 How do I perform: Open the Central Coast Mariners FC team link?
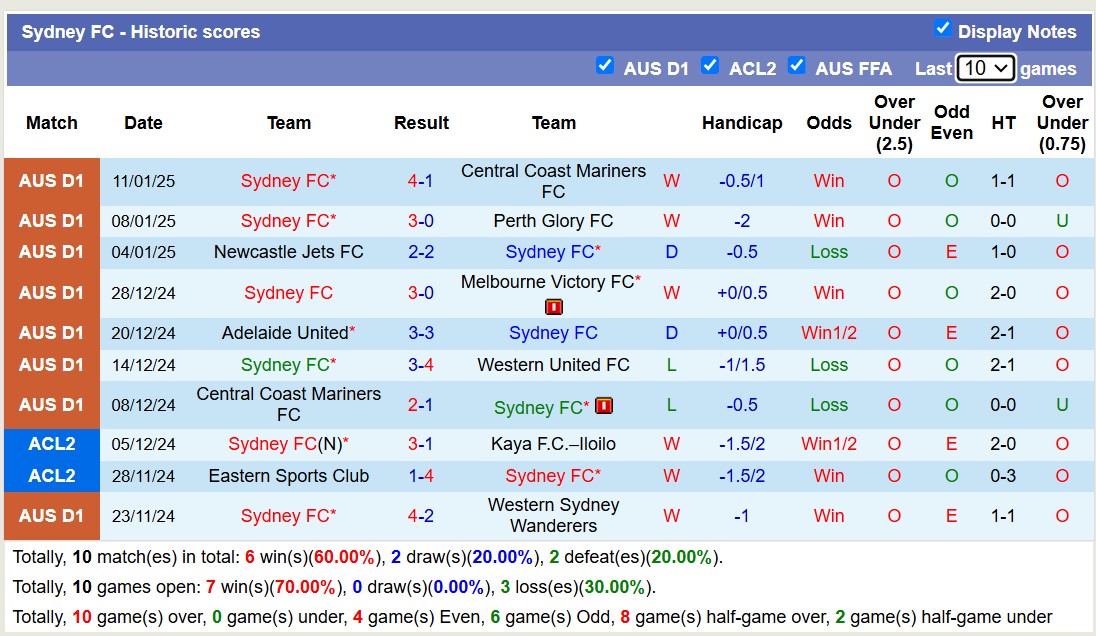tap(553, 181)
